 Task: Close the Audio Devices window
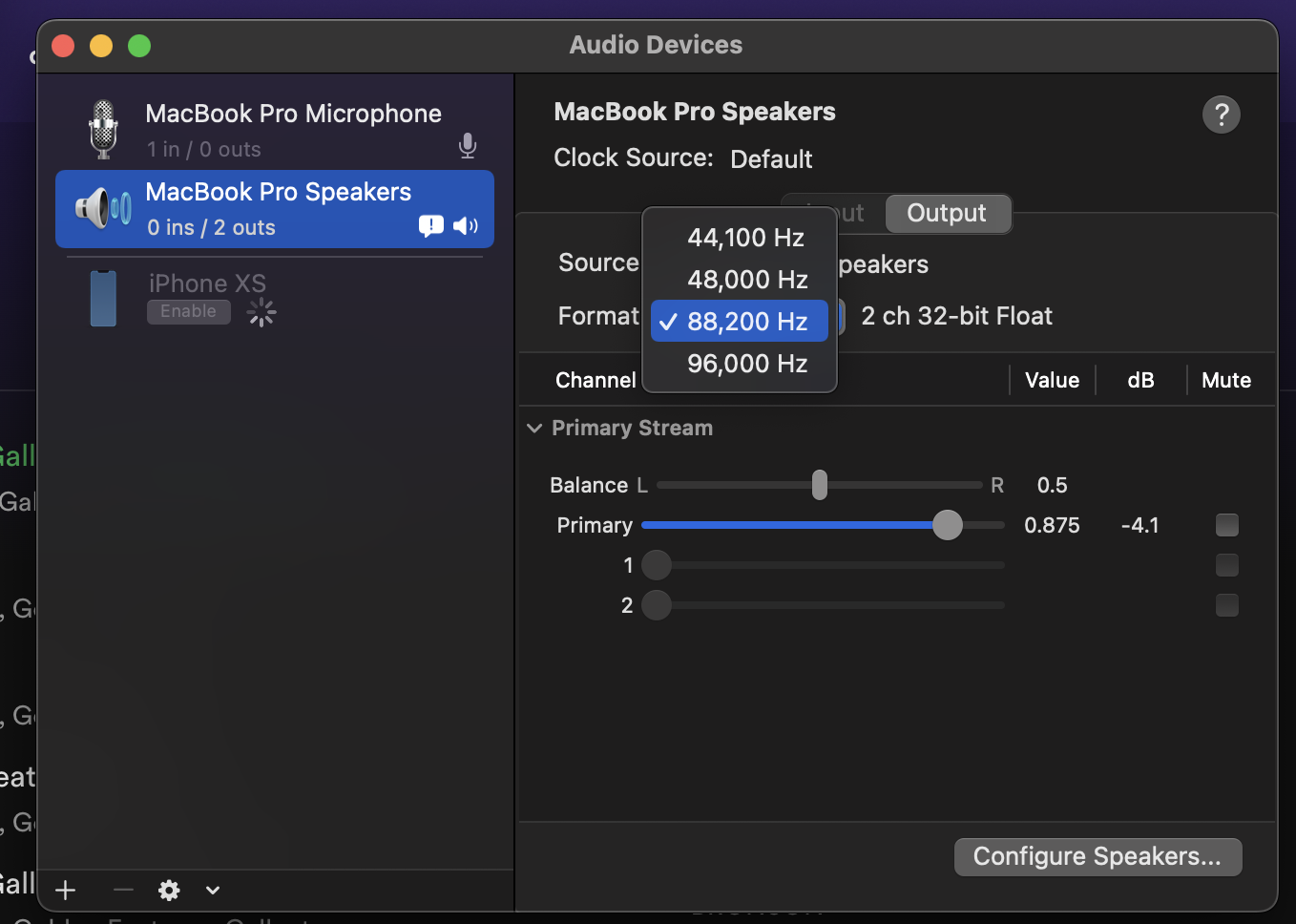[63, 46]
